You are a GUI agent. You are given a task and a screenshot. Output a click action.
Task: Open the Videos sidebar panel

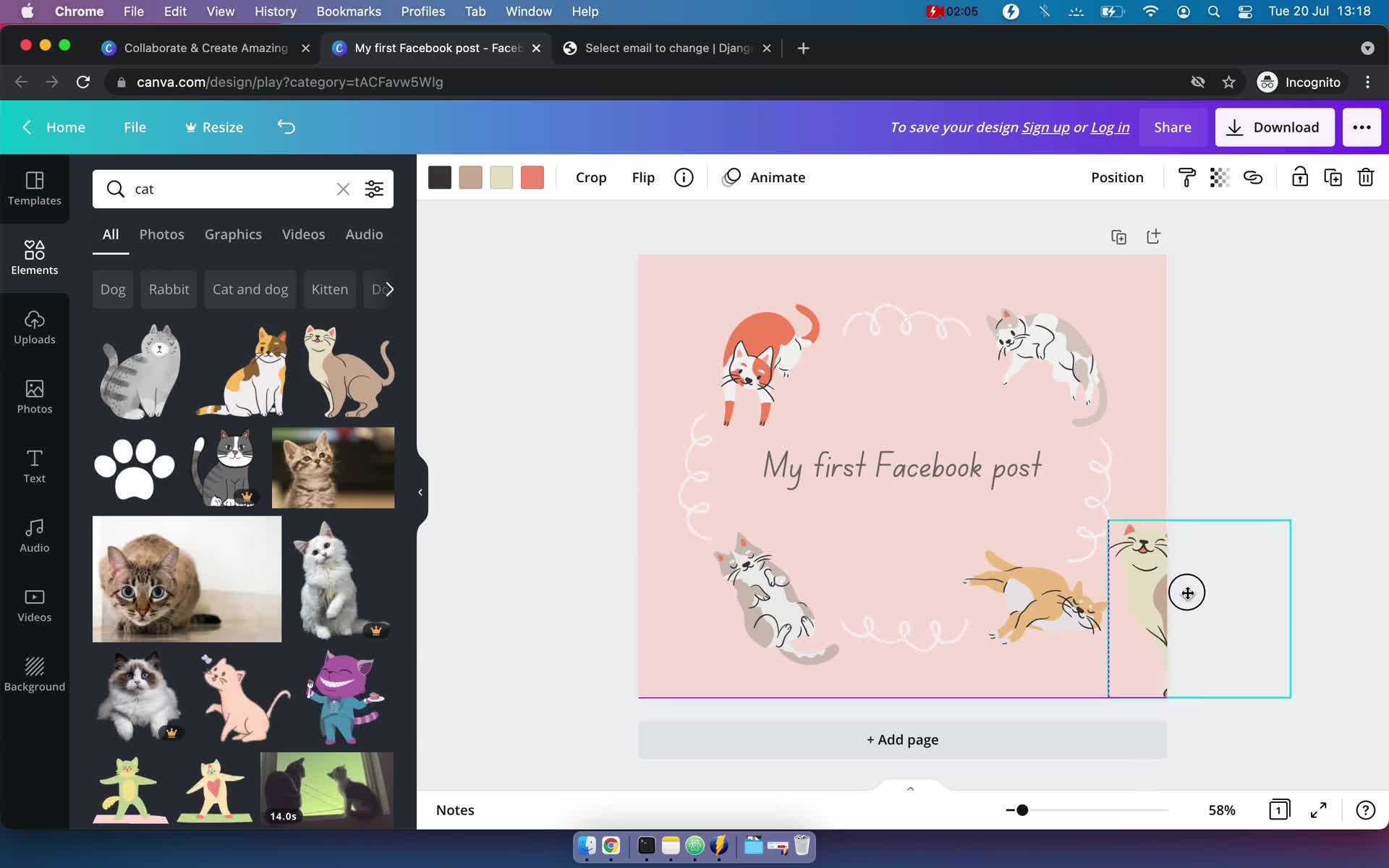35,605
